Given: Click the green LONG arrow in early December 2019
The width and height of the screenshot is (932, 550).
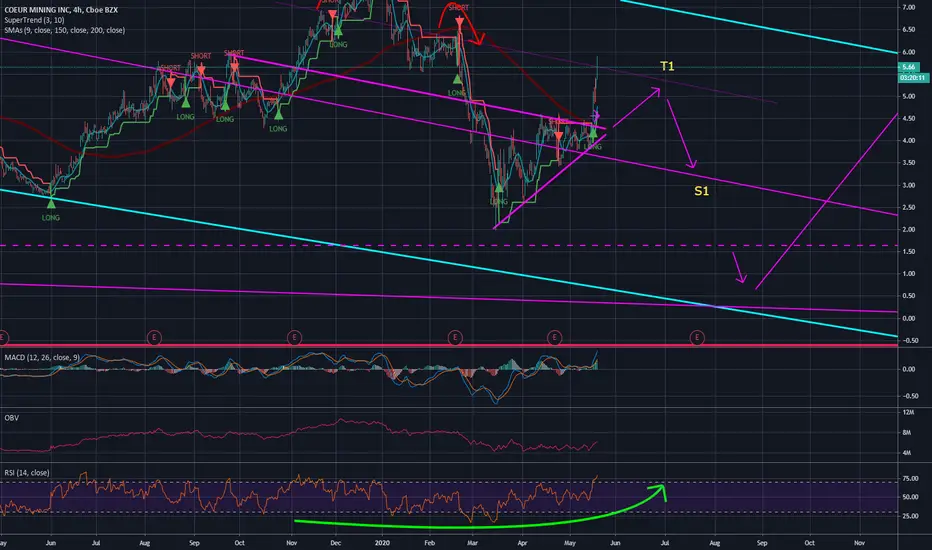Looking at the screenshot, I should tap(338, 31).
